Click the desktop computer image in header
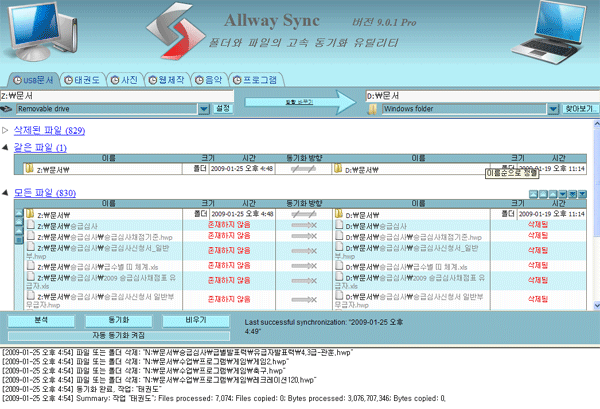 coord(40,31)
